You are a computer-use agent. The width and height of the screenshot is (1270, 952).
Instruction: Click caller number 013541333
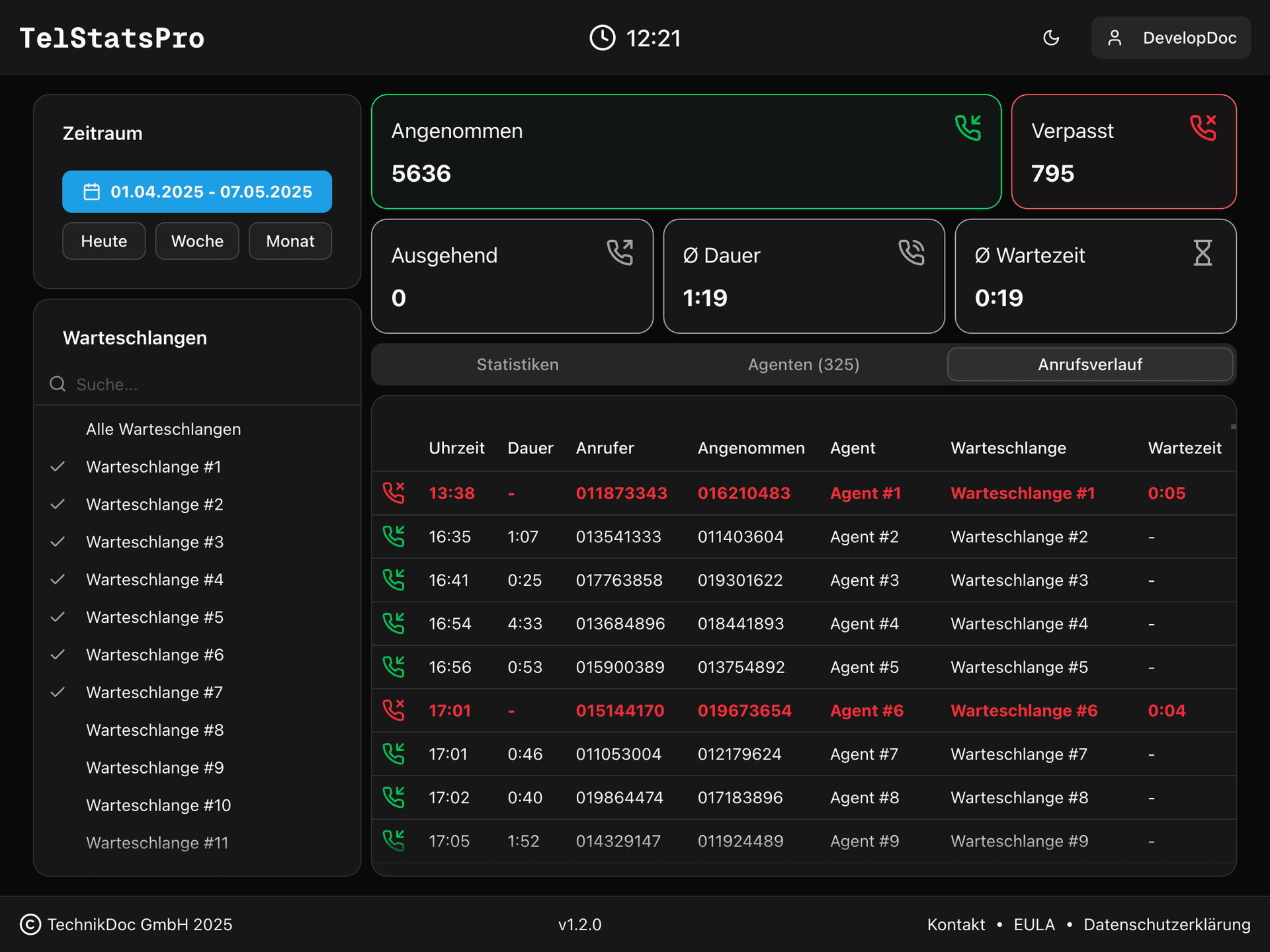(x=618, y=537)
